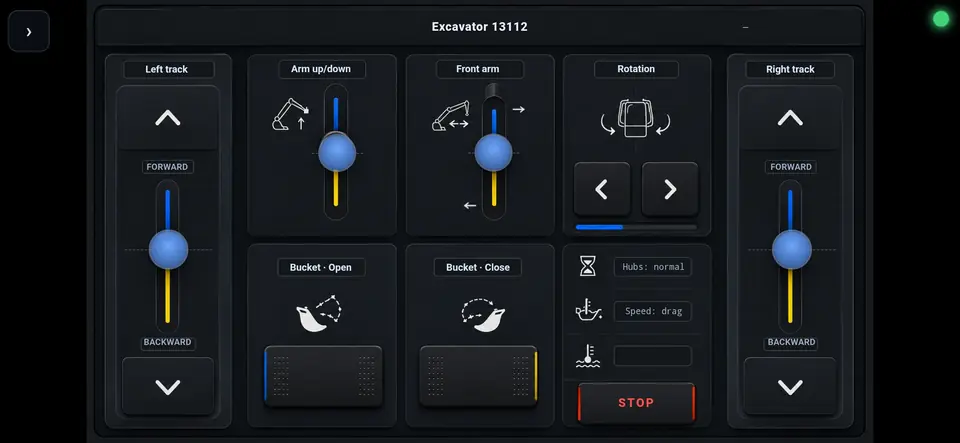Click the FORWARD label on Left track

pyautogui.click(x=168, y=166)
